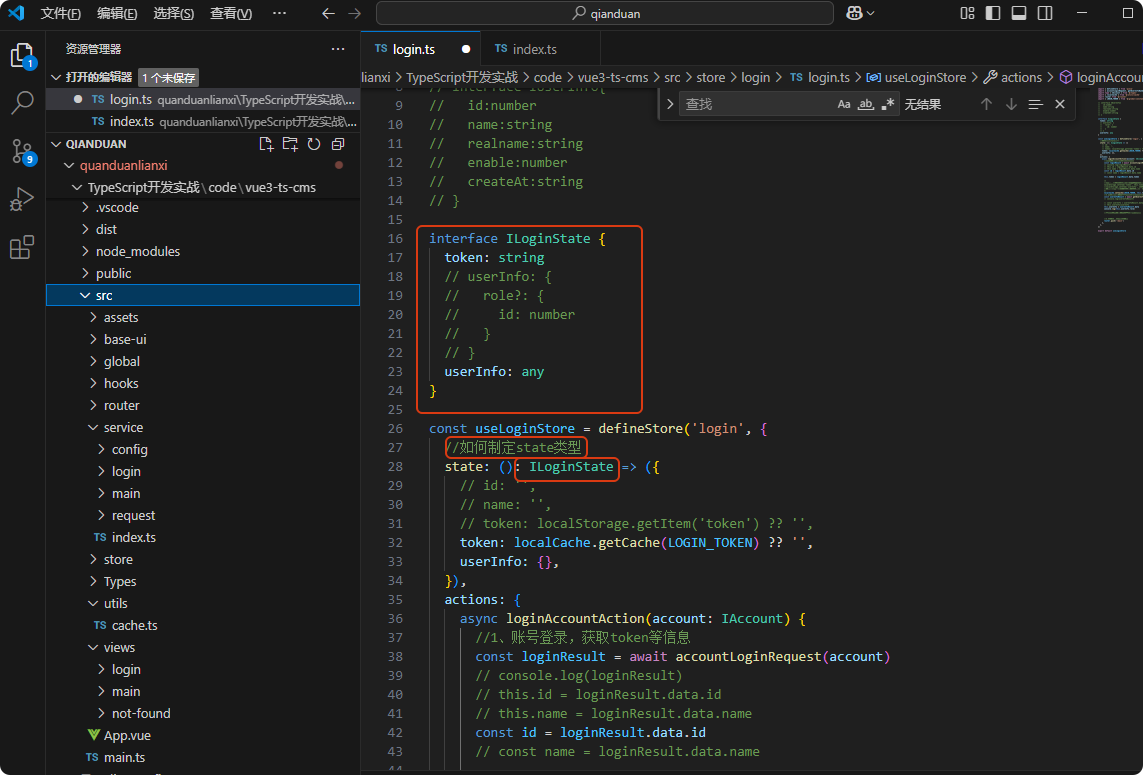Viewport: 1143px width, 775px height.
Task: Open the Source Control view
Action: pos(22,151)
